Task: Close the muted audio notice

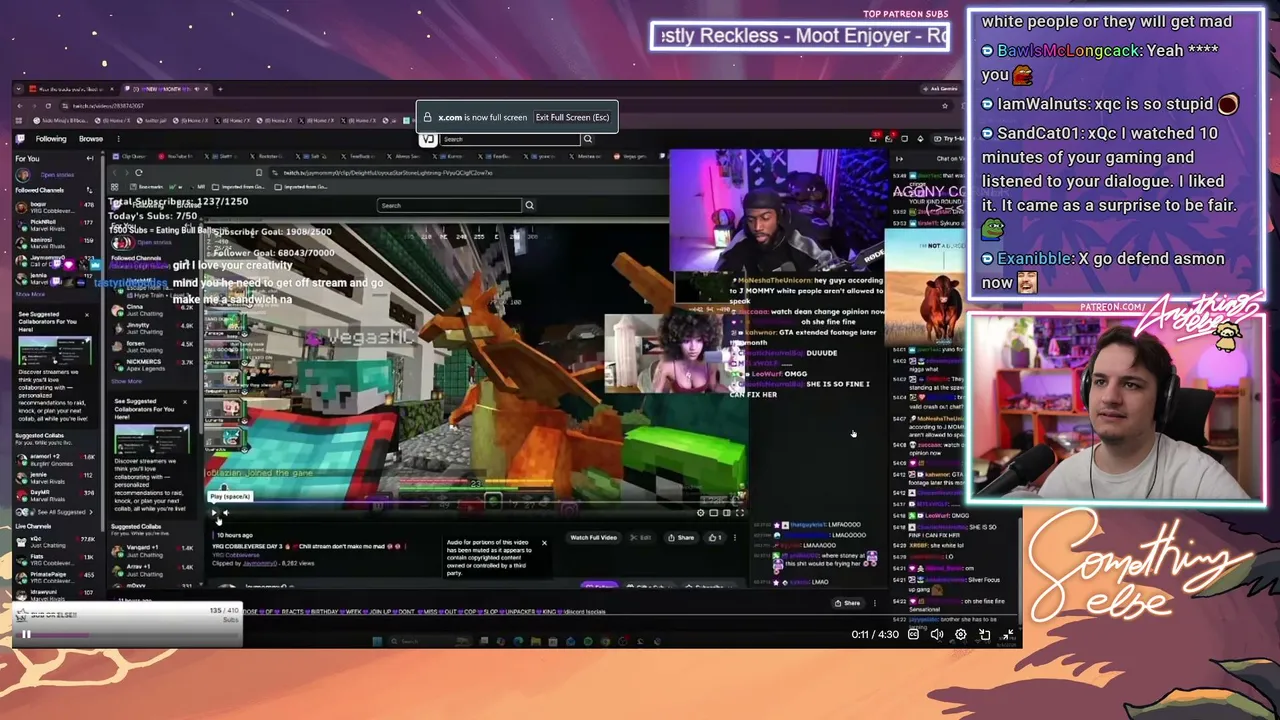Action: click(544, 543)
